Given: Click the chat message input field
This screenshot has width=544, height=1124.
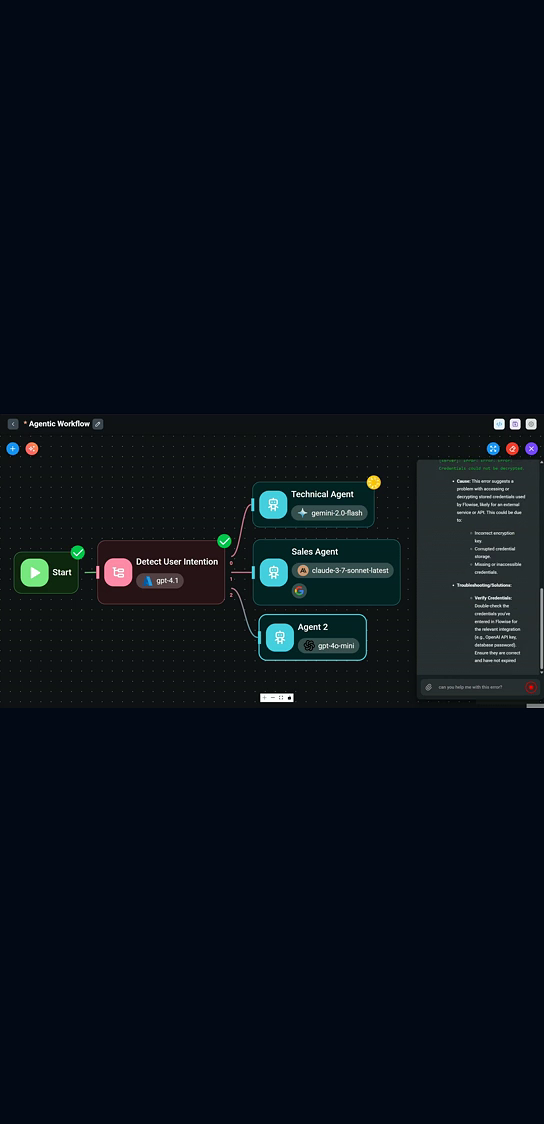Looking at the screenshot, I should click(479, 687).
